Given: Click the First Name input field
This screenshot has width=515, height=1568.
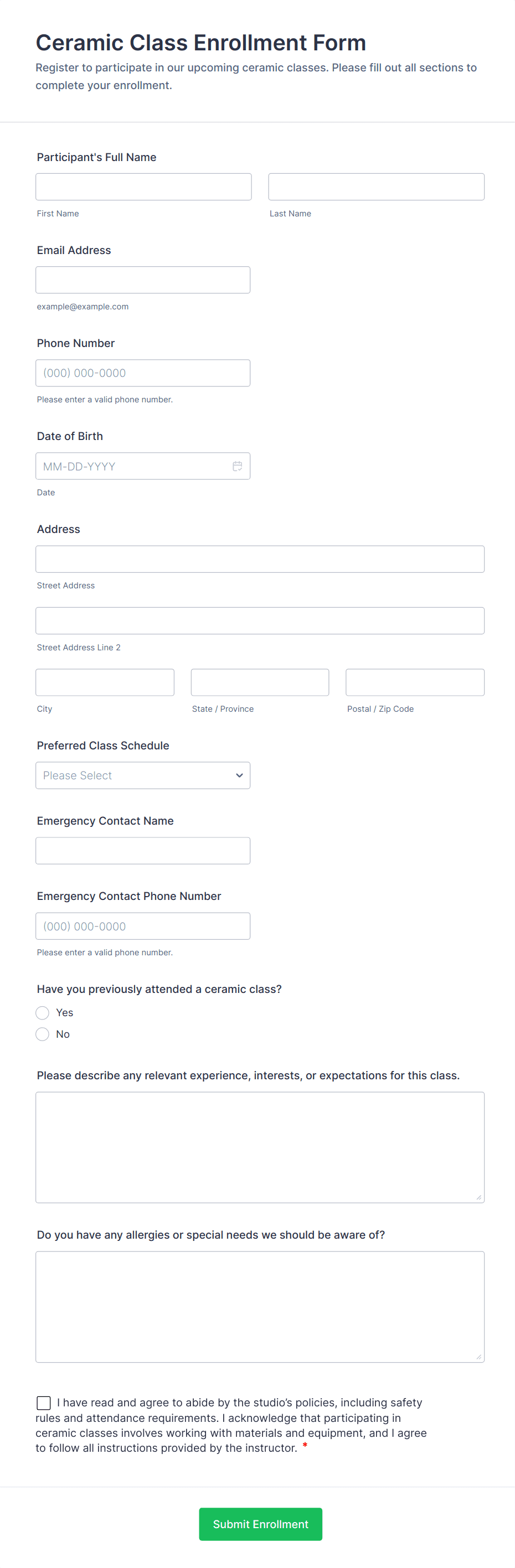Looking at the screenshot, I should click(143, 187).
